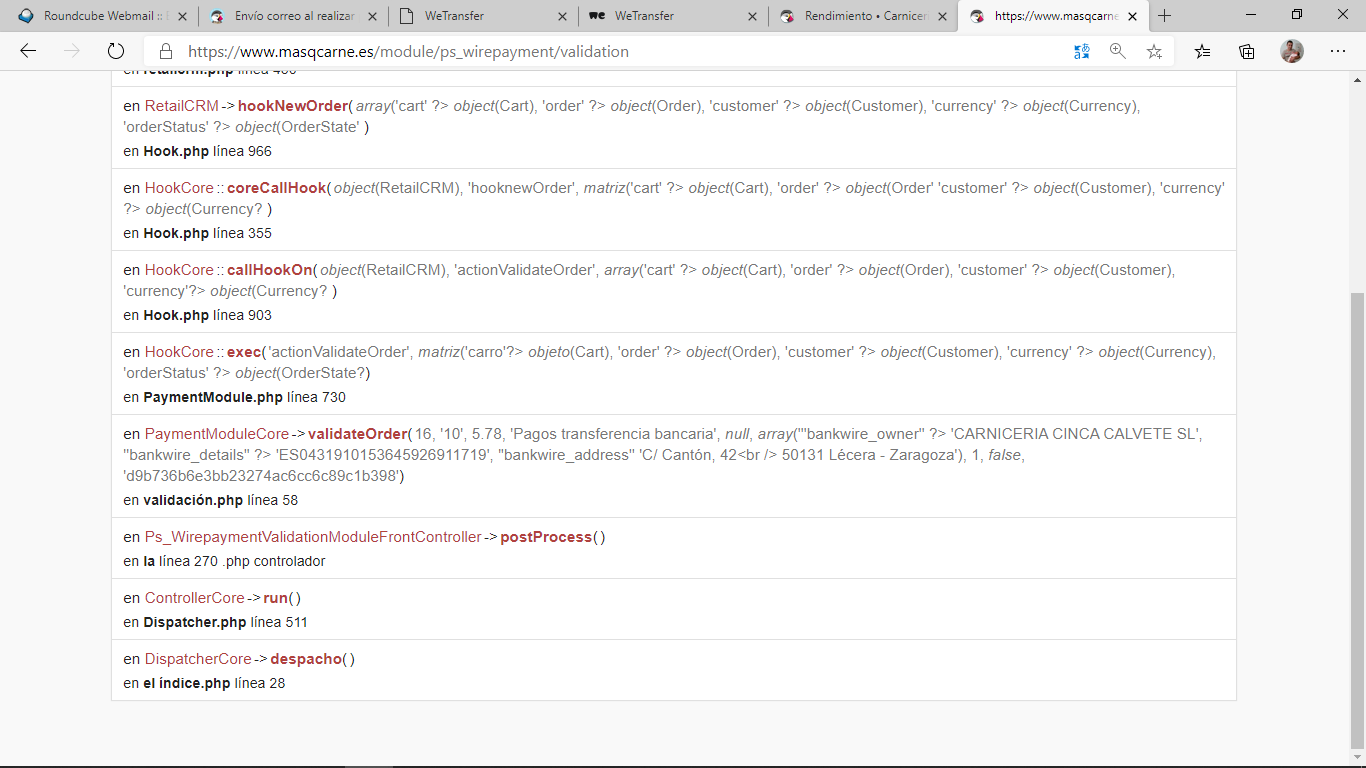Screen dimensions: 1366x768
Task: Click the DispatcherCore class name
Action: [198, 659]
